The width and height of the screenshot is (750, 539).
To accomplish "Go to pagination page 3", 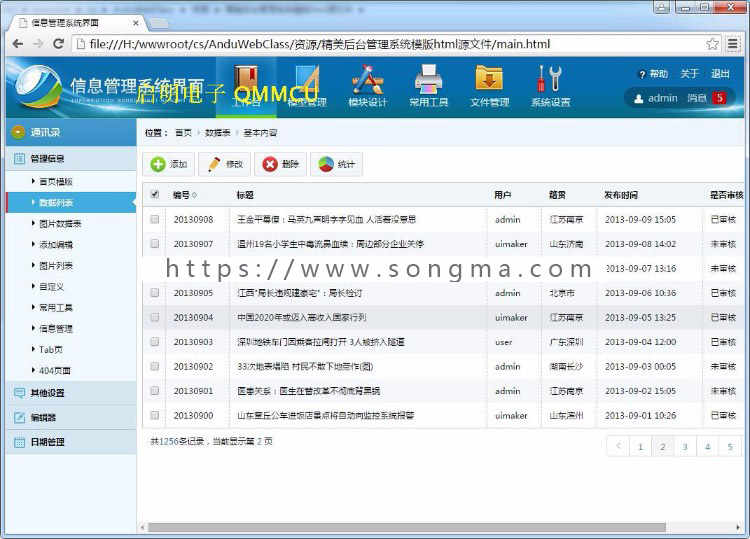I will [685, 447].
